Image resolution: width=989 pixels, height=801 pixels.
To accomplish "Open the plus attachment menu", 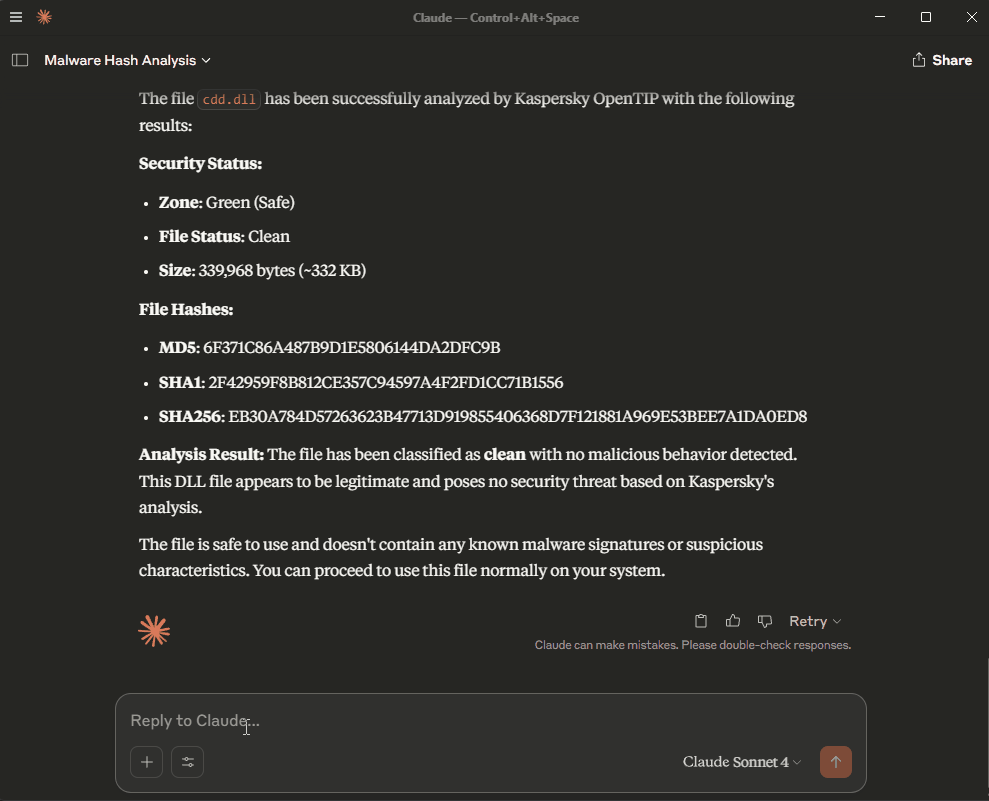I will pos(146,762).
